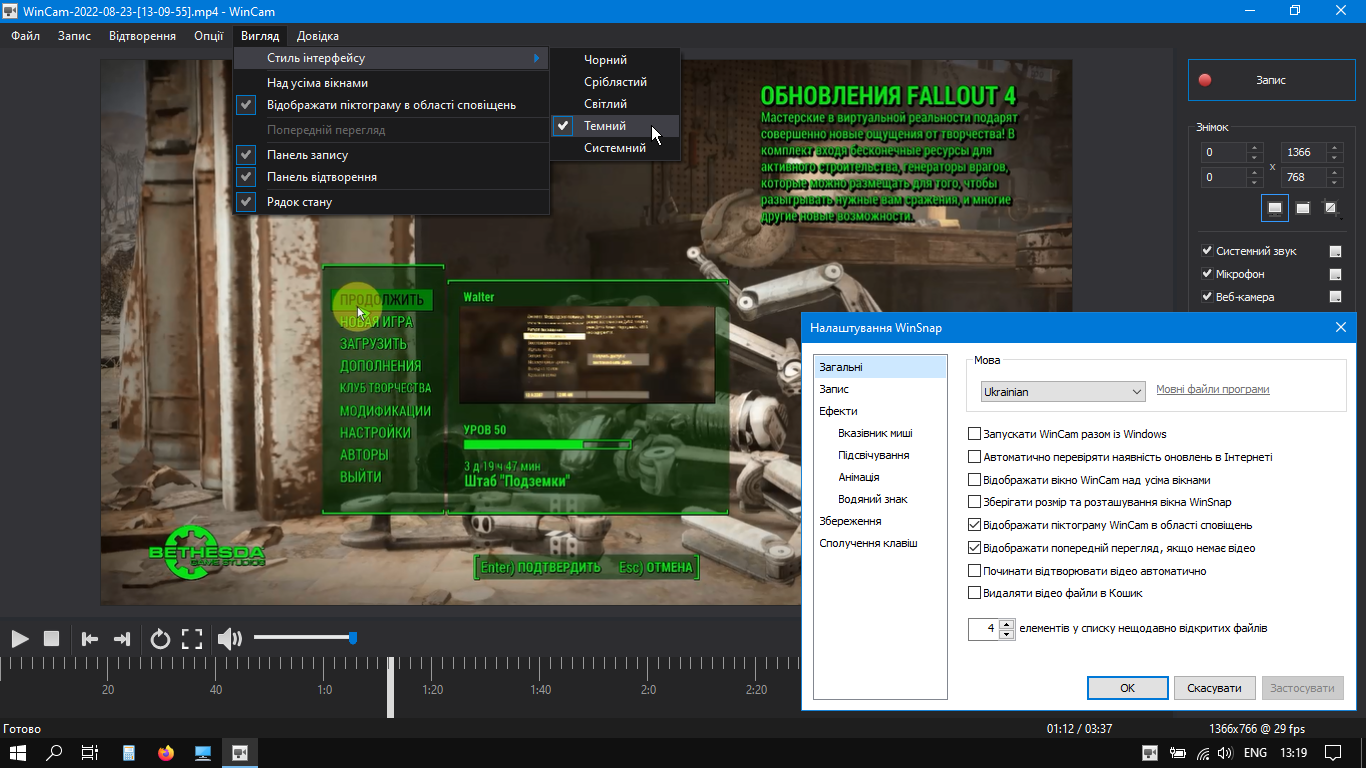Image resolution: width=1366 pixels, height=768 pixels.
Task: Launch Firefox from the taskbar
Action: [x=166, y=753]
